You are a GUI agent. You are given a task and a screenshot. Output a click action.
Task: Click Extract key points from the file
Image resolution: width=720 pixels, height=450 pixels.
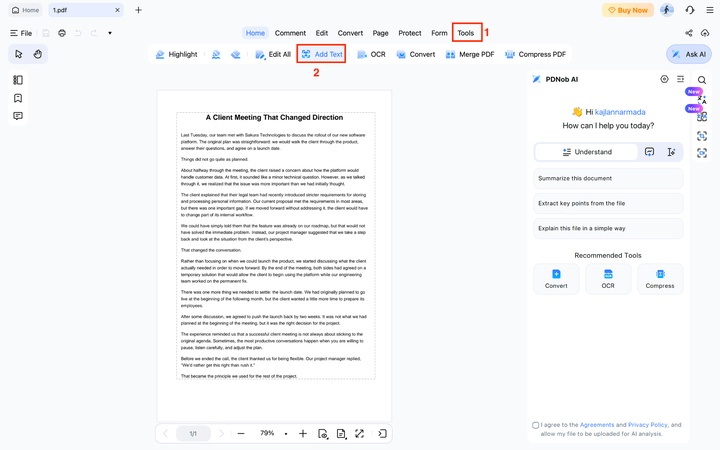(608, 203)
